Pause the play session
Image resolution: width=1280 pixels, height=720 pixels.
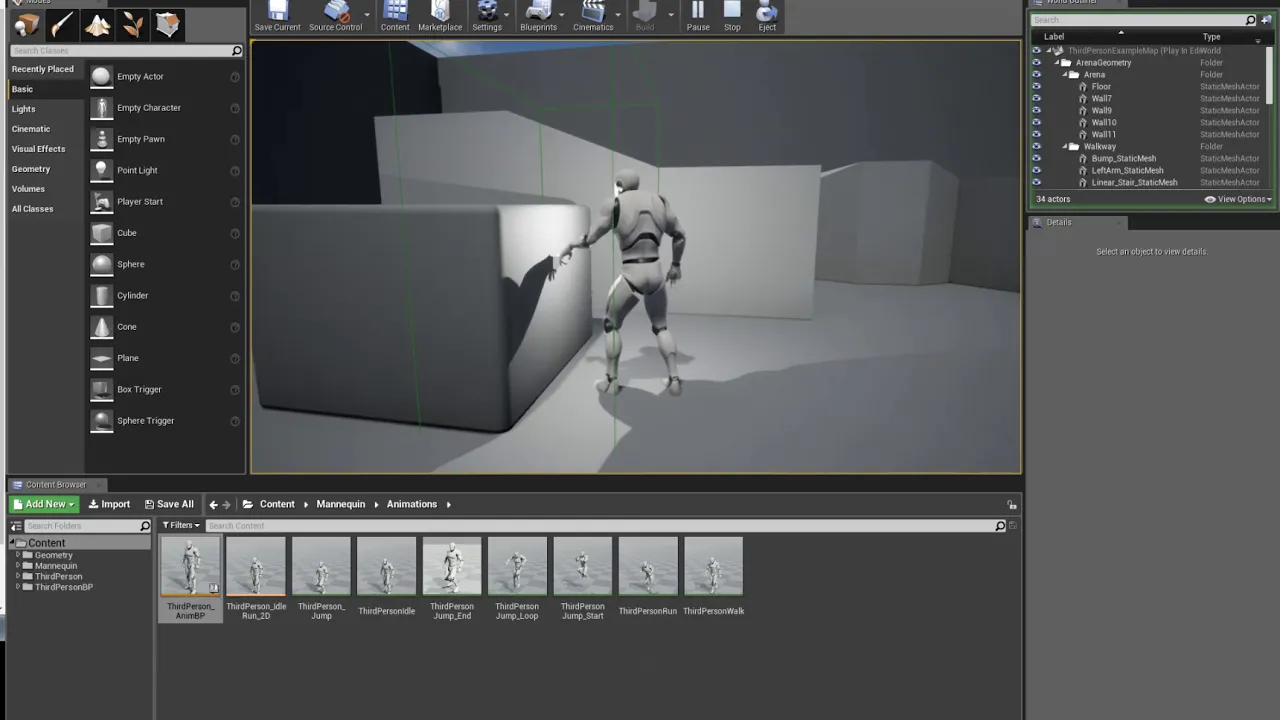[698, 17]
